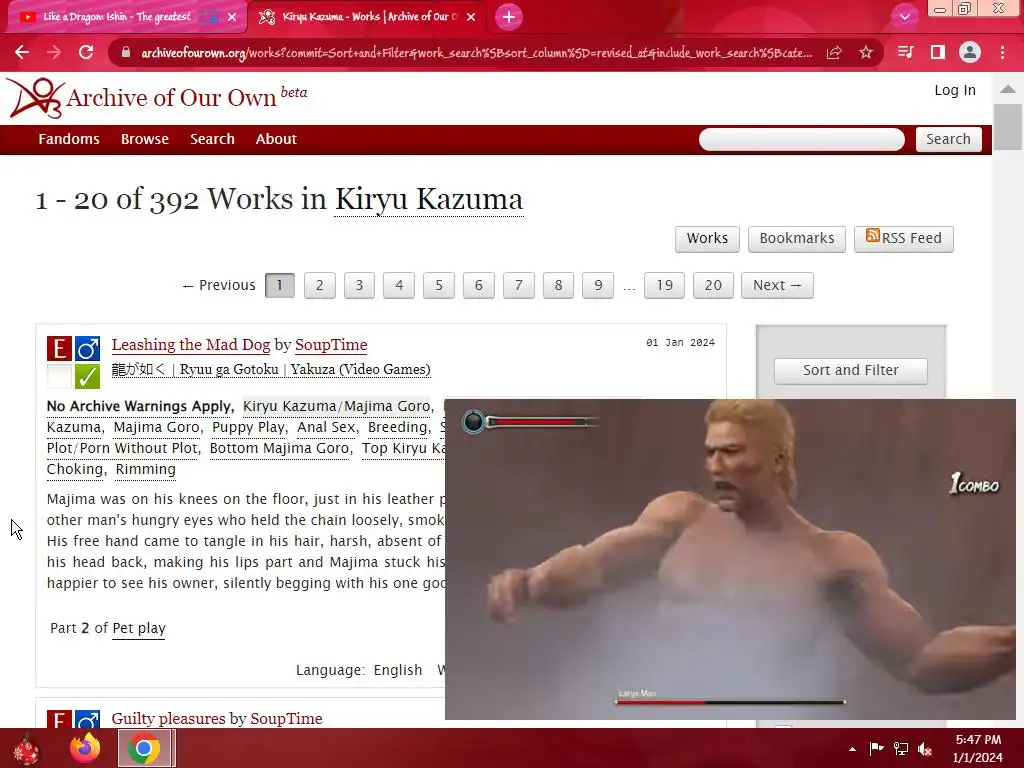Reload the current page
The width and height of the screenshot is (1024, 768).
click(86, 53)
